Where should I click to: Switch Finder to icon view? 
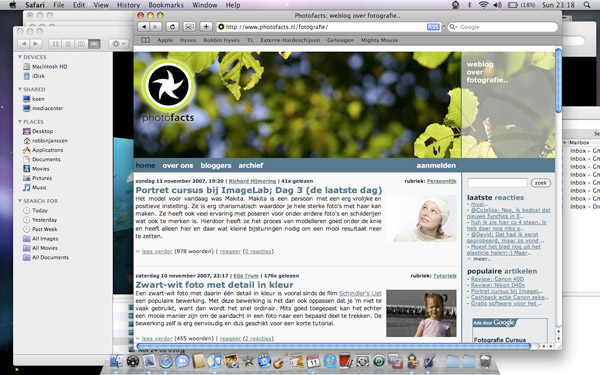click(x=55, y=44)
